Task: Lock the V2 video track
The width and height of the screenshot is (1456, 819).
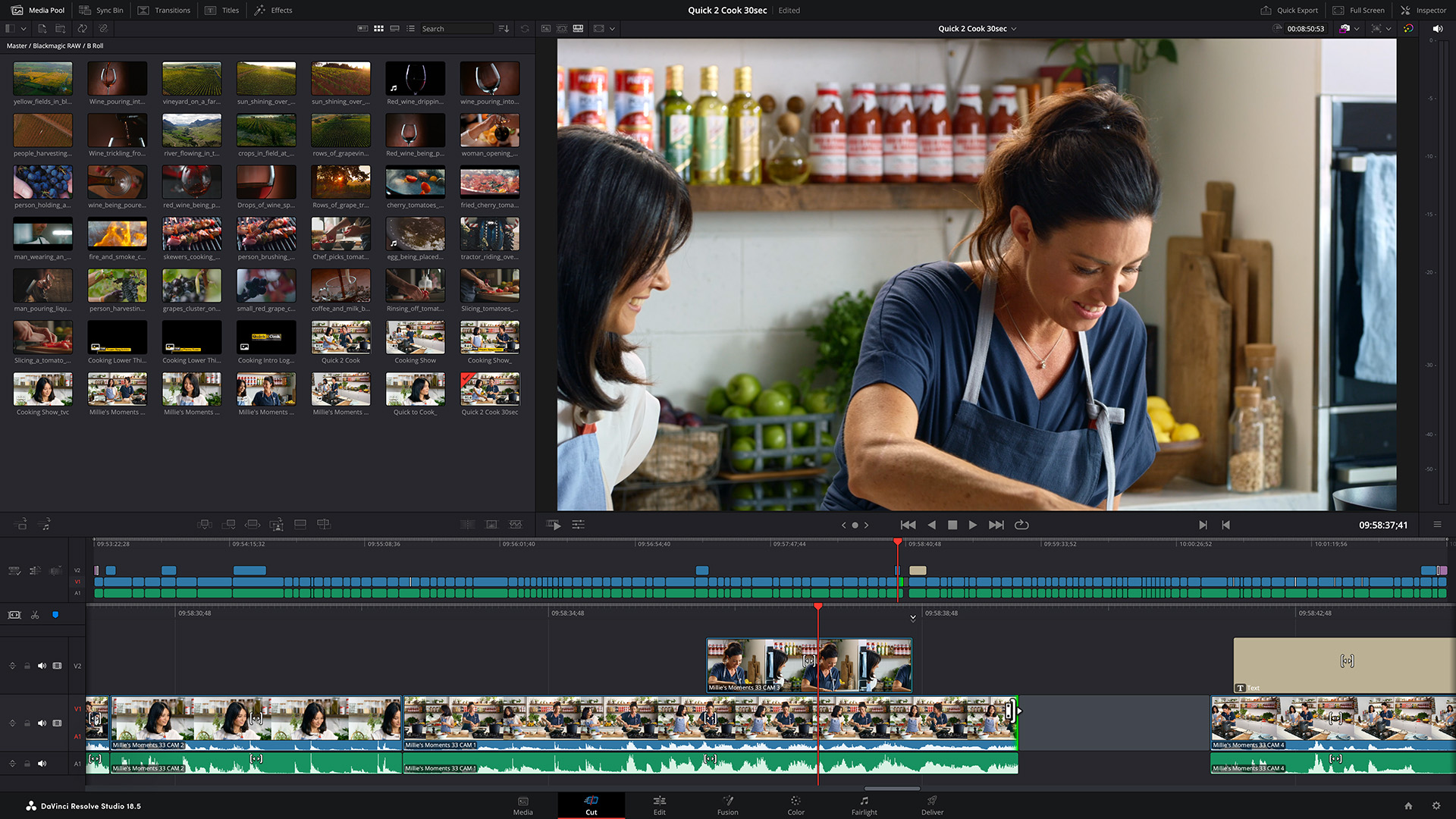Action: pyautogui.click(x=27, y=666)
